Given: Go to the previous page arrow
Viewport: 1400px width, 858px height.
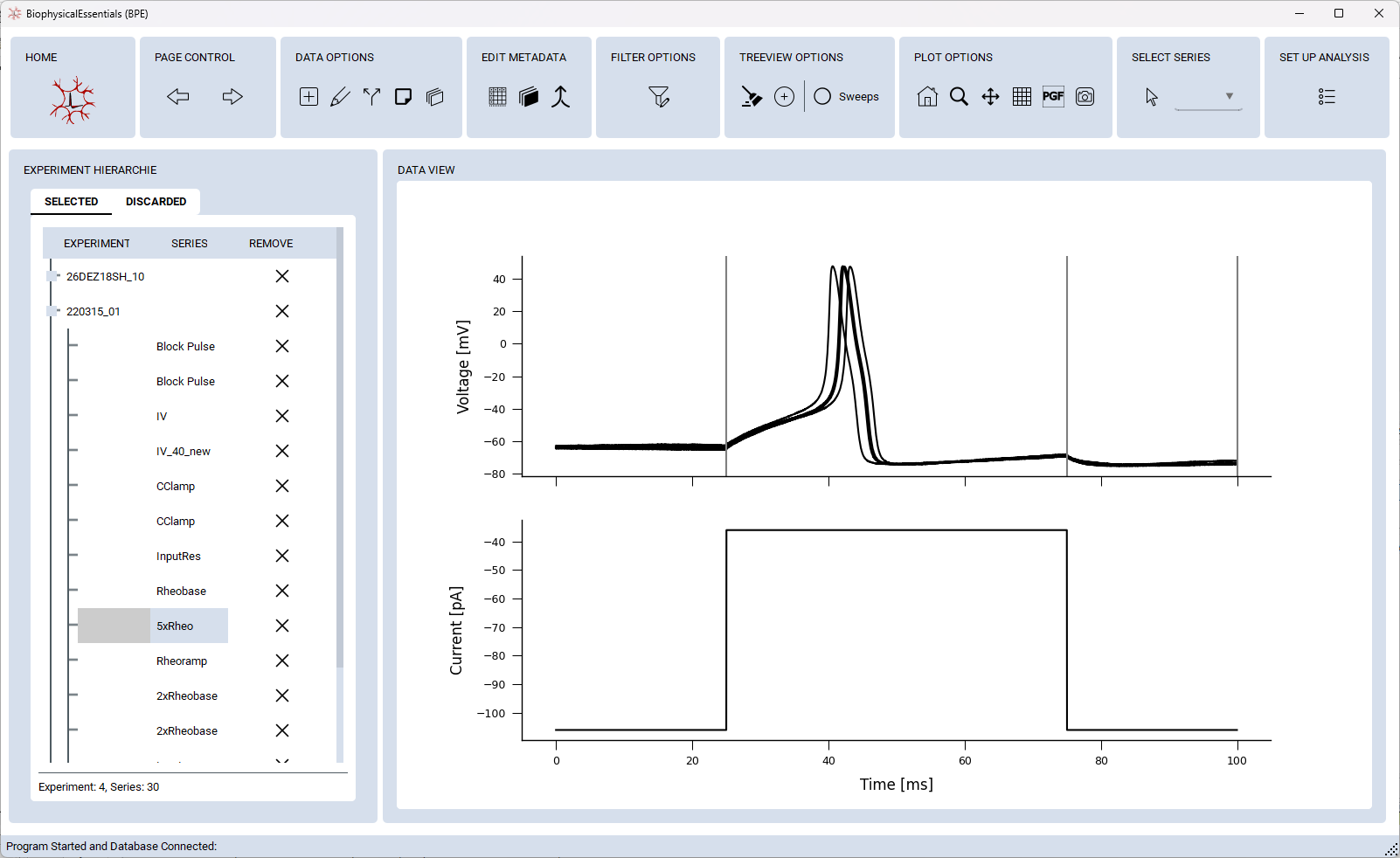Looking at the screenshot, I should tap(178, 97).
